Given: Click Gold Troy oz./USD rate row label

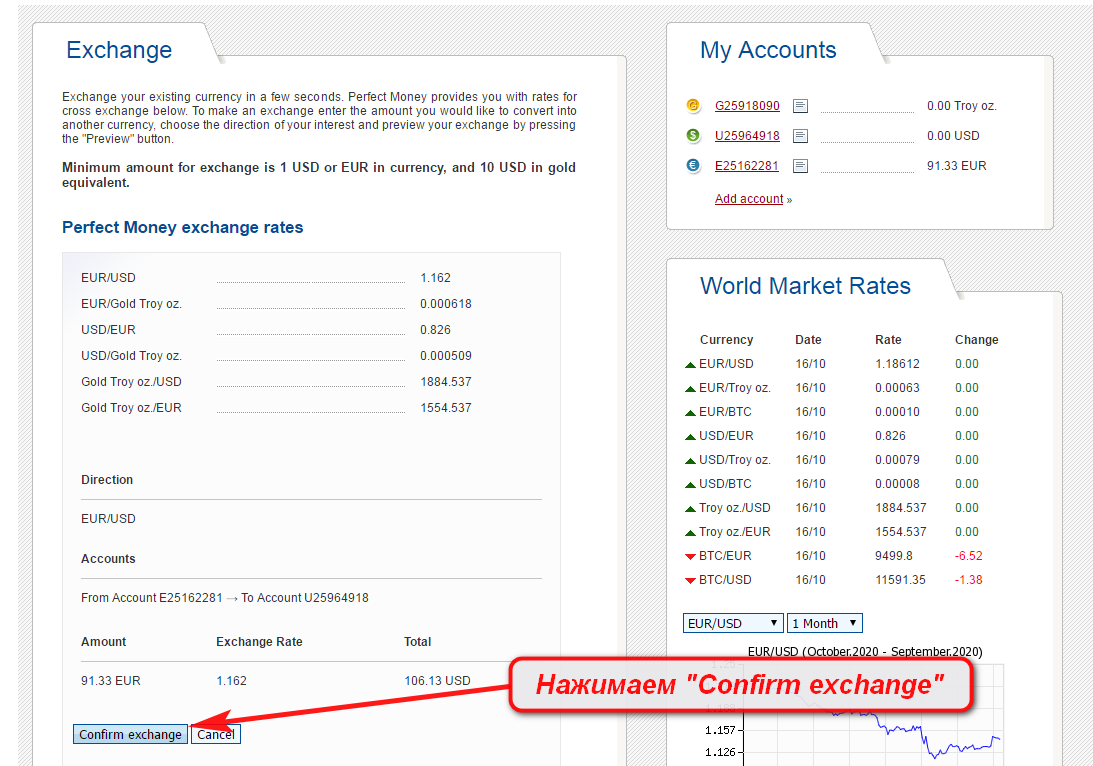Looking at the screenshot, I should point(131,382).
